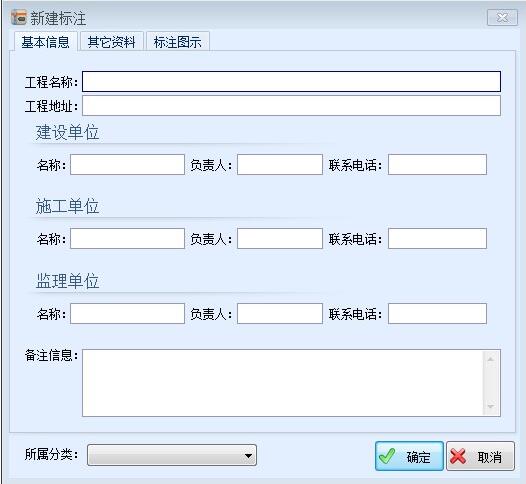Cancel with the 取消 button
Screen dimensions: 526x484
480,456
